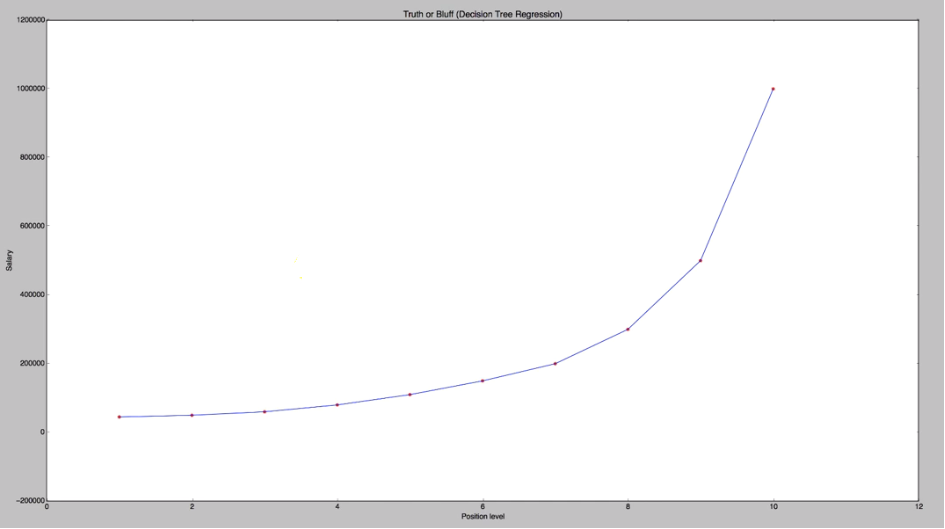Select the red marker at position level 3
945x529 pixels.
click(264, 411)
